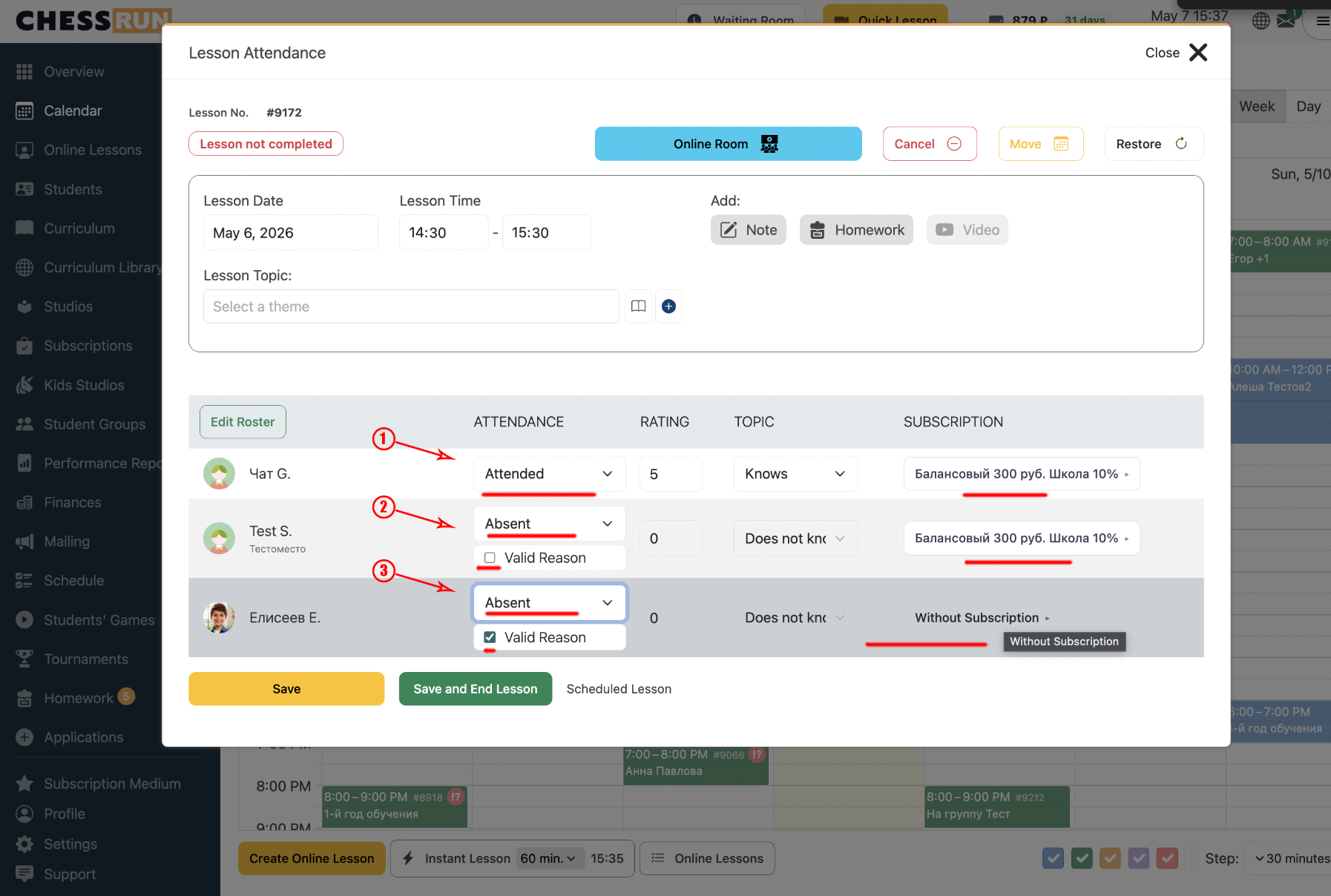Viewport: 1331px width, 896px height.
Task: Open the Finances coins icon
Action: pyautogui.click(x=24, y=503)
